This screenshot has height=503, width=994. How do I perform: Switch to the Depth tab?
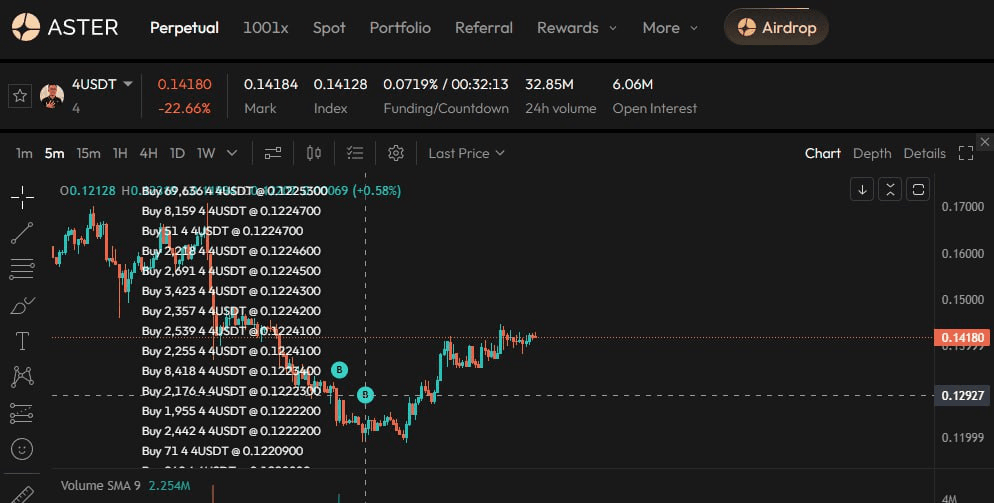pos(871,153)
